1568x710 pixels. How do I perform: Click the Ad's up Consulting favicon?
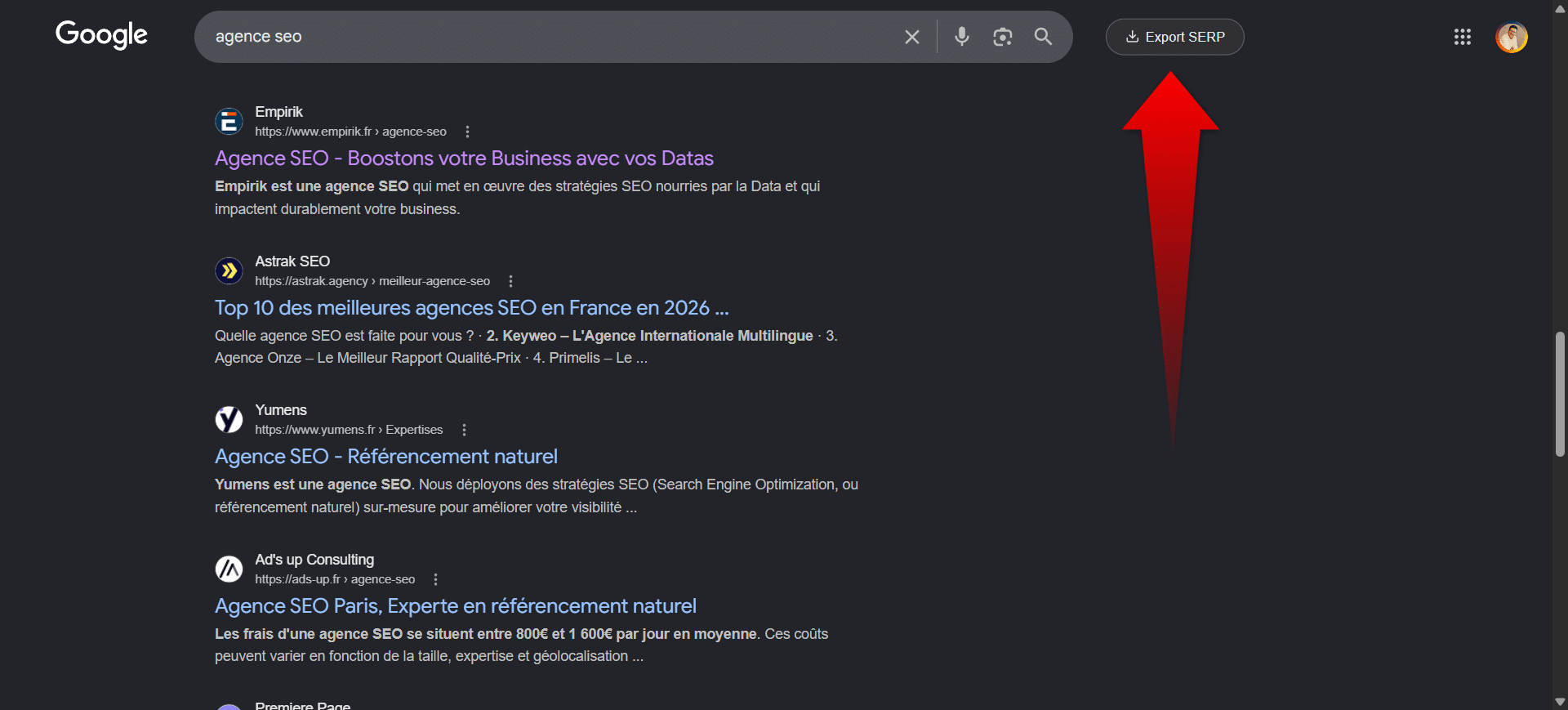click(x=229, y=569)
